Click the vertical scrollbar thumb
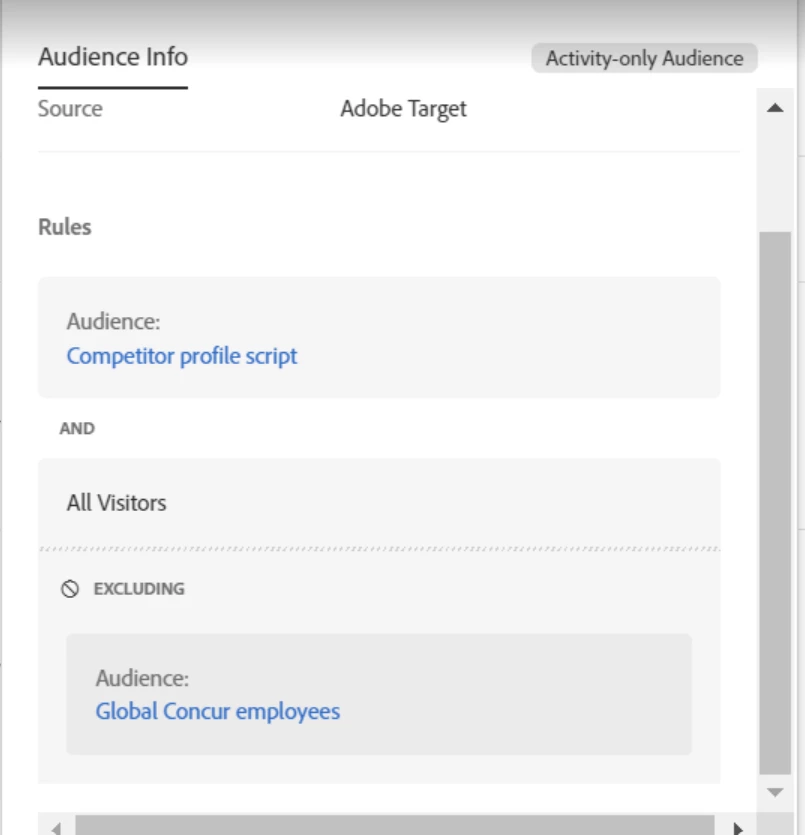 click(775, 503)
